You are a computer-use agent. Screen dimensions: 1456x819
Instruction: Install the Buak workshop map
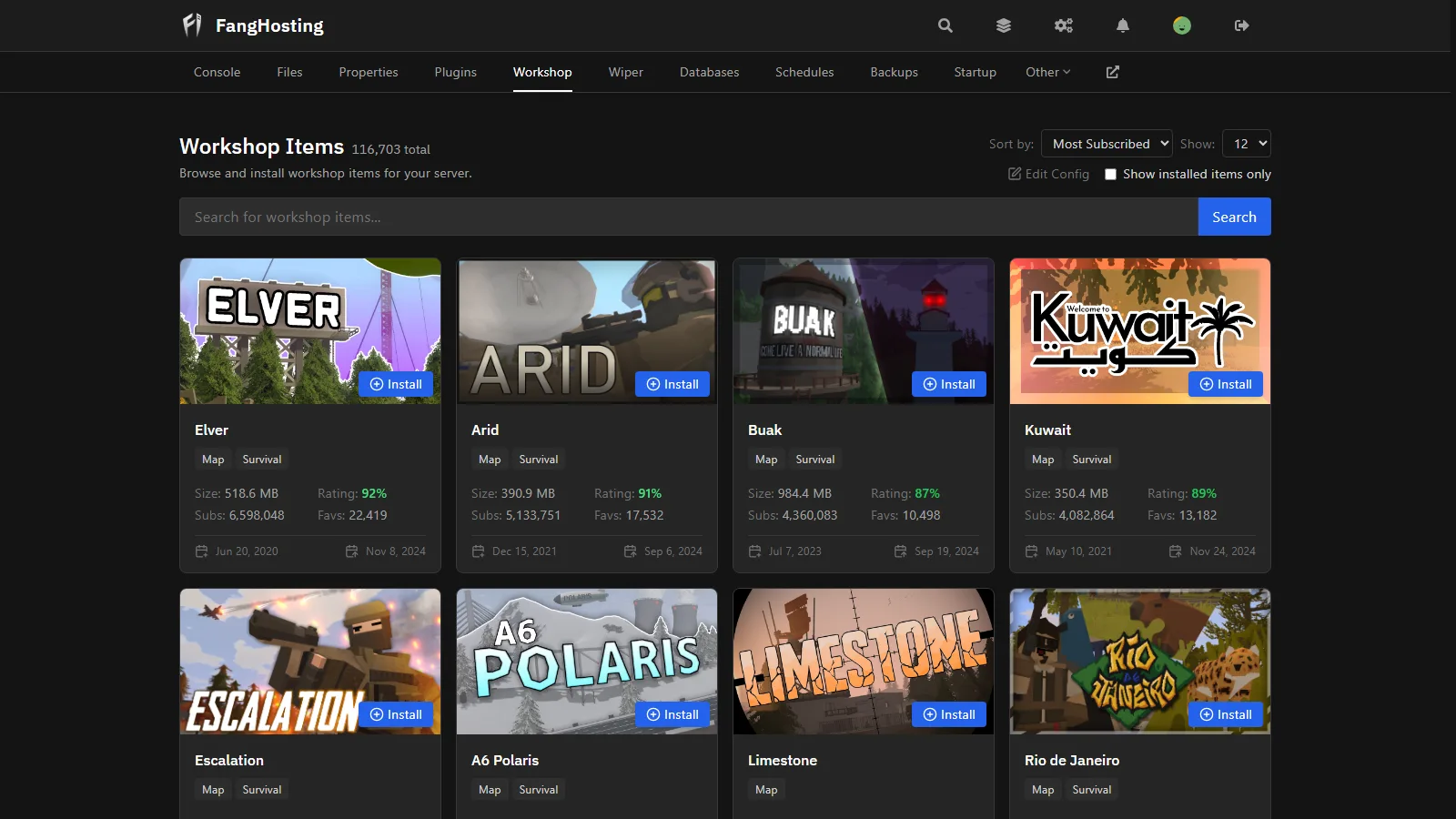(949, 384)
